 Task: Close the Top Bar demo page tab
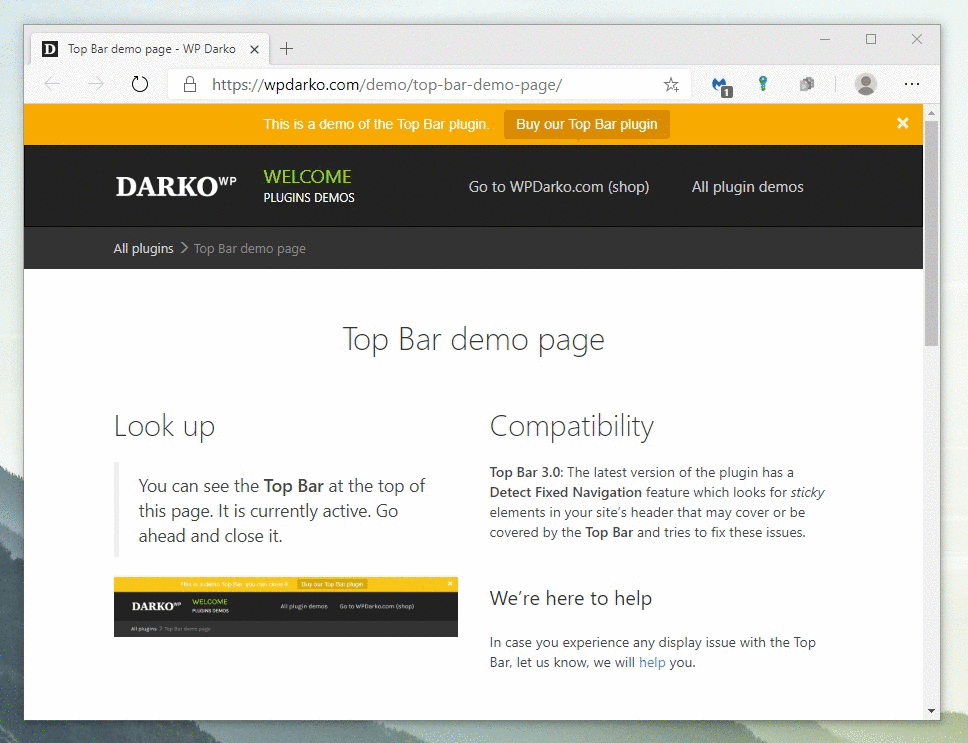tap(254, 49)
